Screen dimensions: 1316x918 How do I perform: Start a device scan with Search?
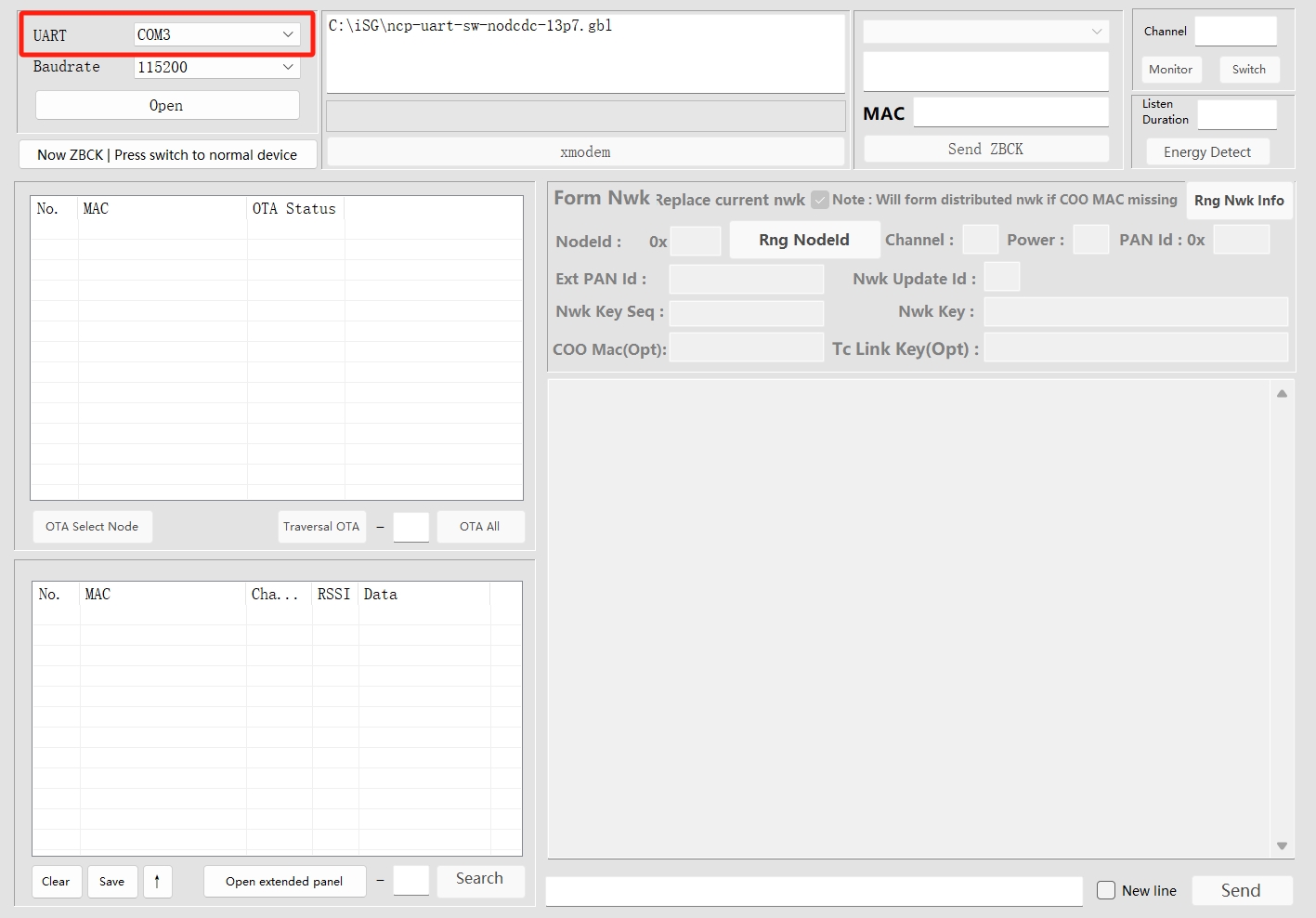pyautogui.click(x=479, y=879)
